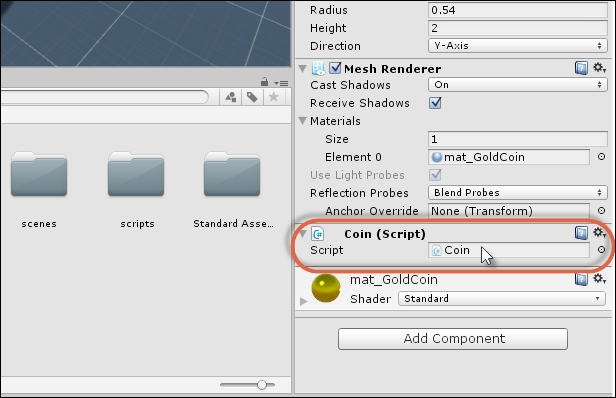Click the mat_GoldCoin material name text
The width and height of the screenshot is (616, 398).
394,279
